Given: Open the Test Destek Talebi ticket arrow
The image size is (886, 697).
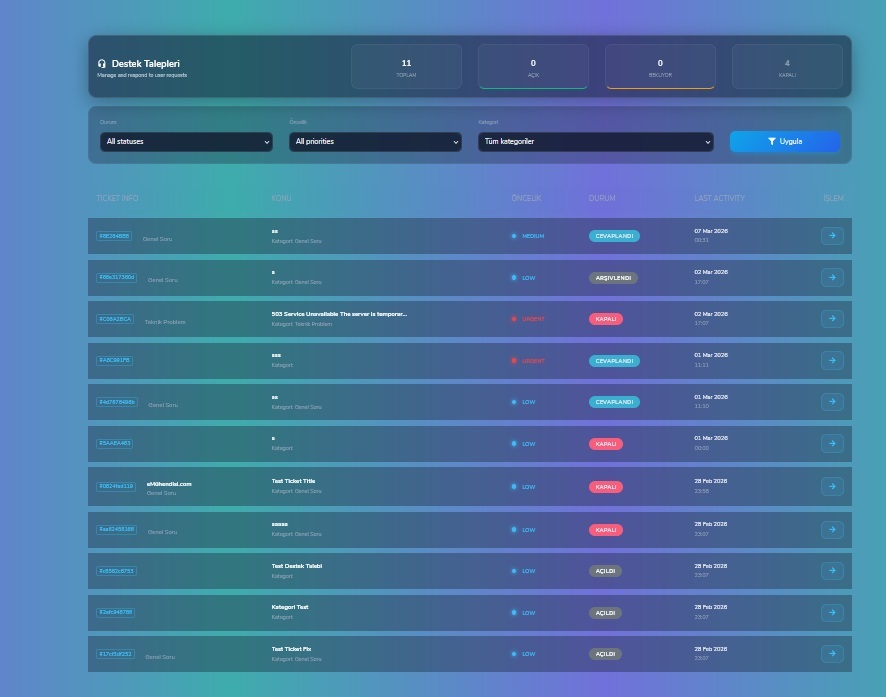Looking at the screenshot, I should coord(832,570).
